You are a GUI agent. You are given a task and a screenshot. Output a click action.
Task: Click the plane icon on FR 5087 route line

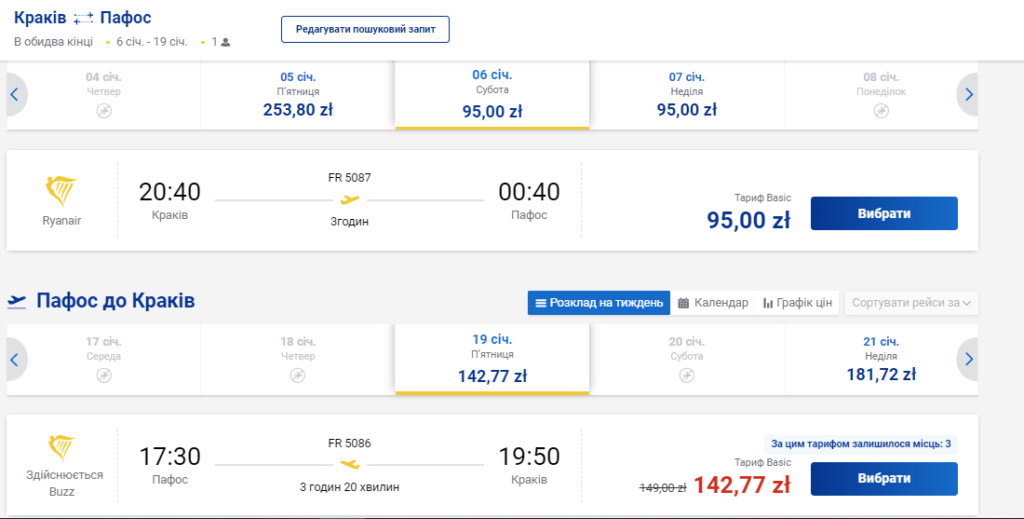pyautogui.click(x=349, y=200)
